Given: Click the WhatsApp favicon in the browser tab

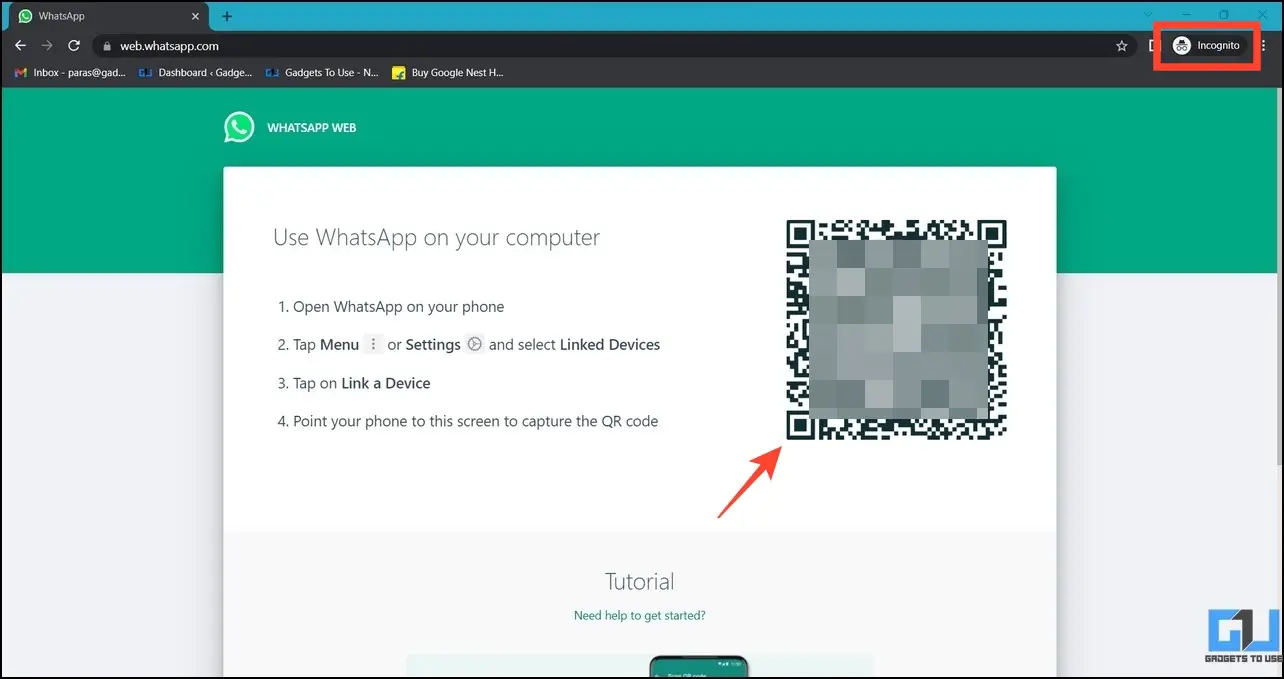Looking at the screenshot, I should pyautogui.click(x=26, y=16).
